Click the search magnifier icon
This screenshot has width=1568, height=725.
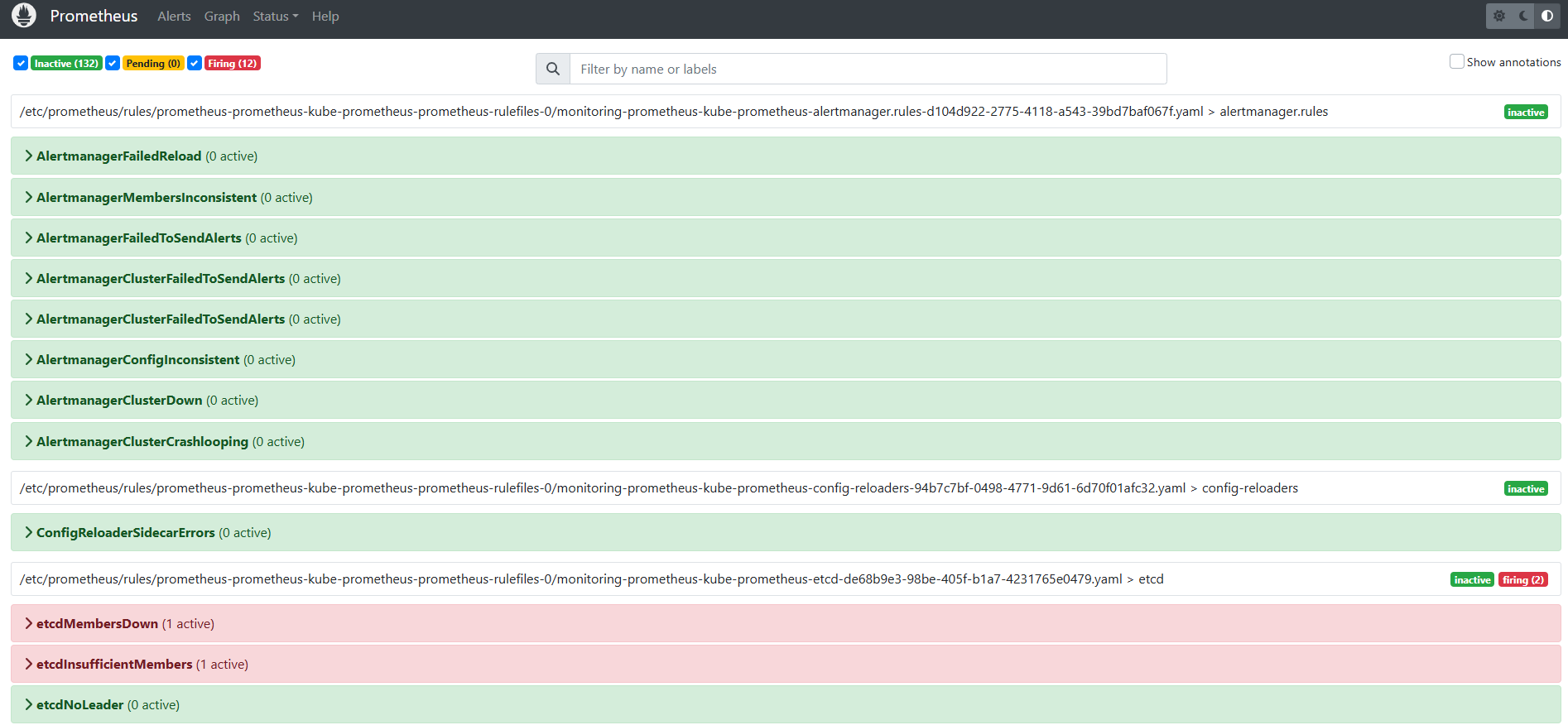553,69
